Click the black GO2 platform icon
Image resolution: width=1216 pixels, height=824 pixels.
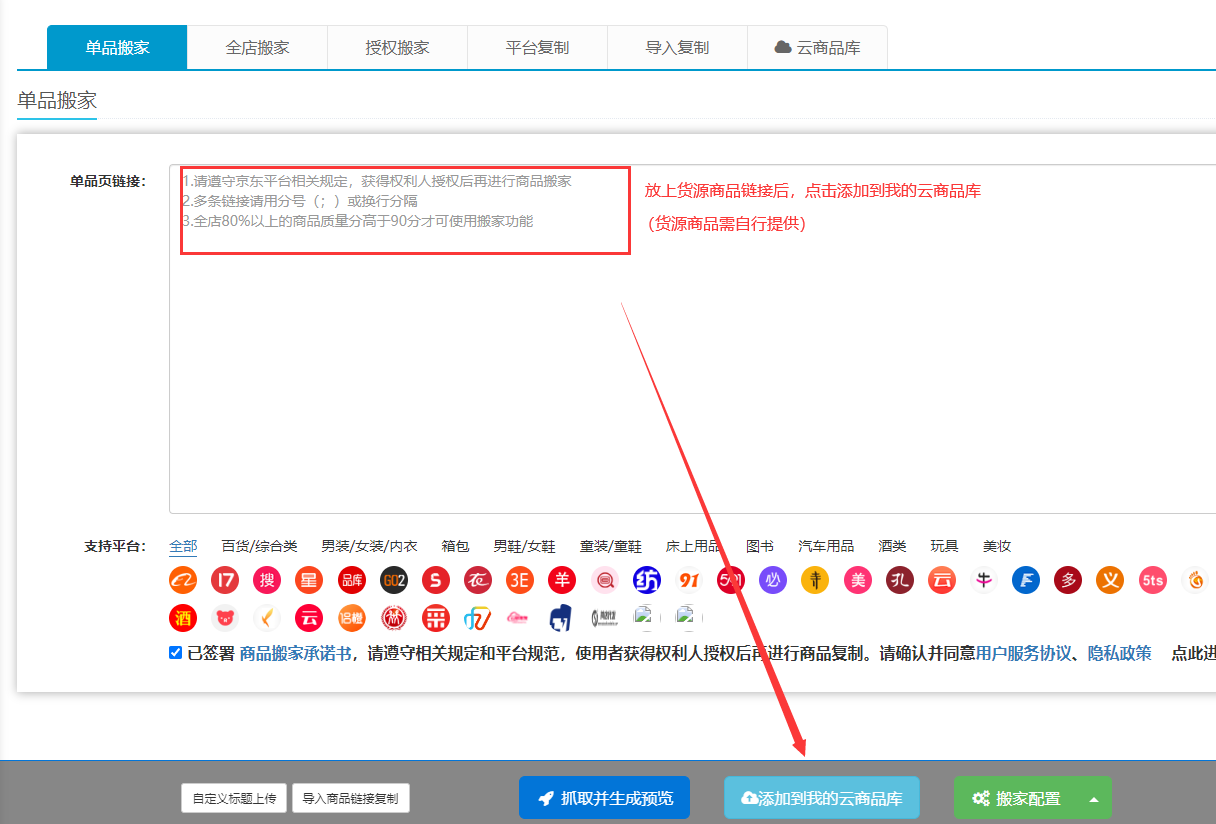click(394, 580)
